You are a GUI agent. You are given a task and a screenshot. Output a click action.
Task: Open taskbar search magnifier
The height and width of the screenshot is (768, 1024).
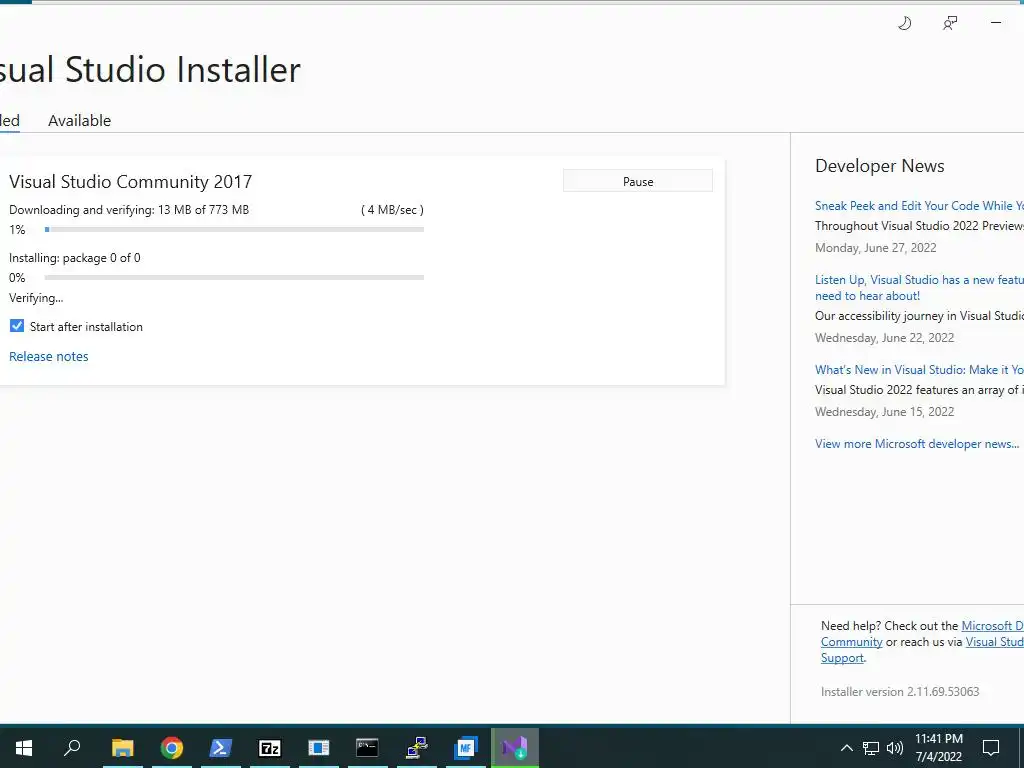pos(72,748)
